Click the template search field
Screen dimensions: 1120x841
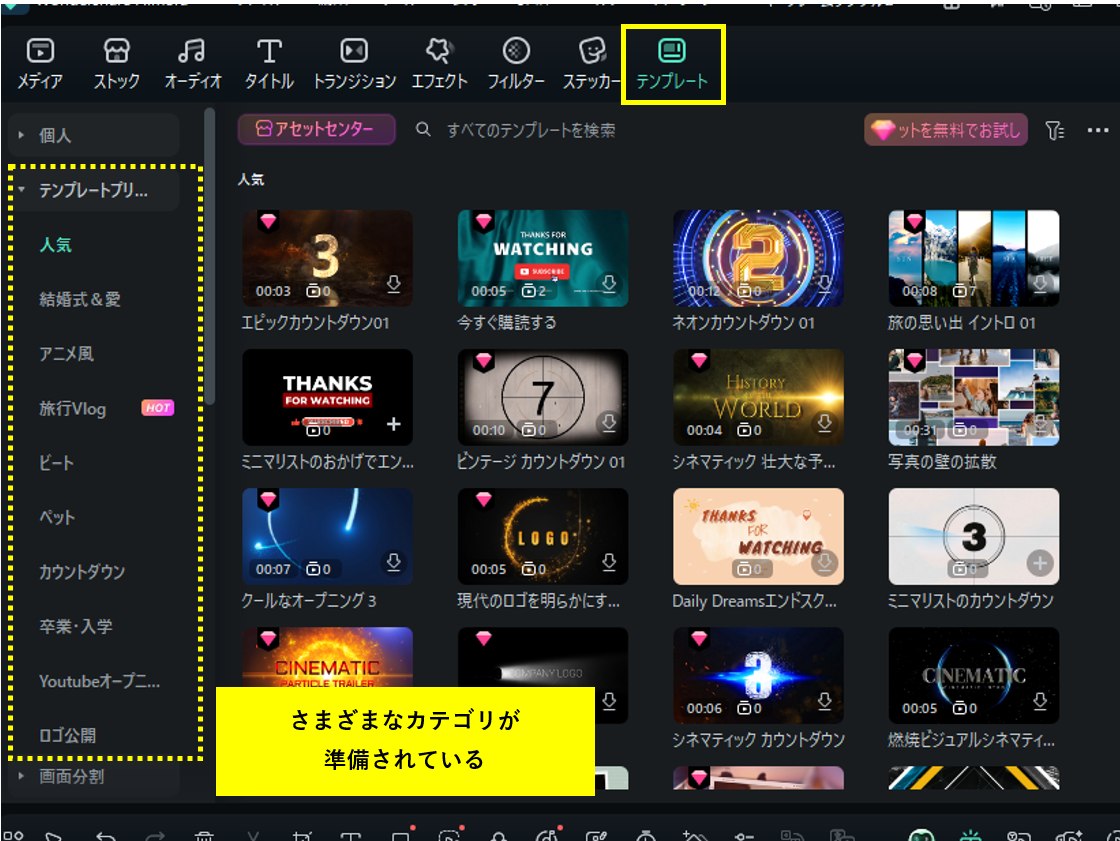[x=530, y=130]
